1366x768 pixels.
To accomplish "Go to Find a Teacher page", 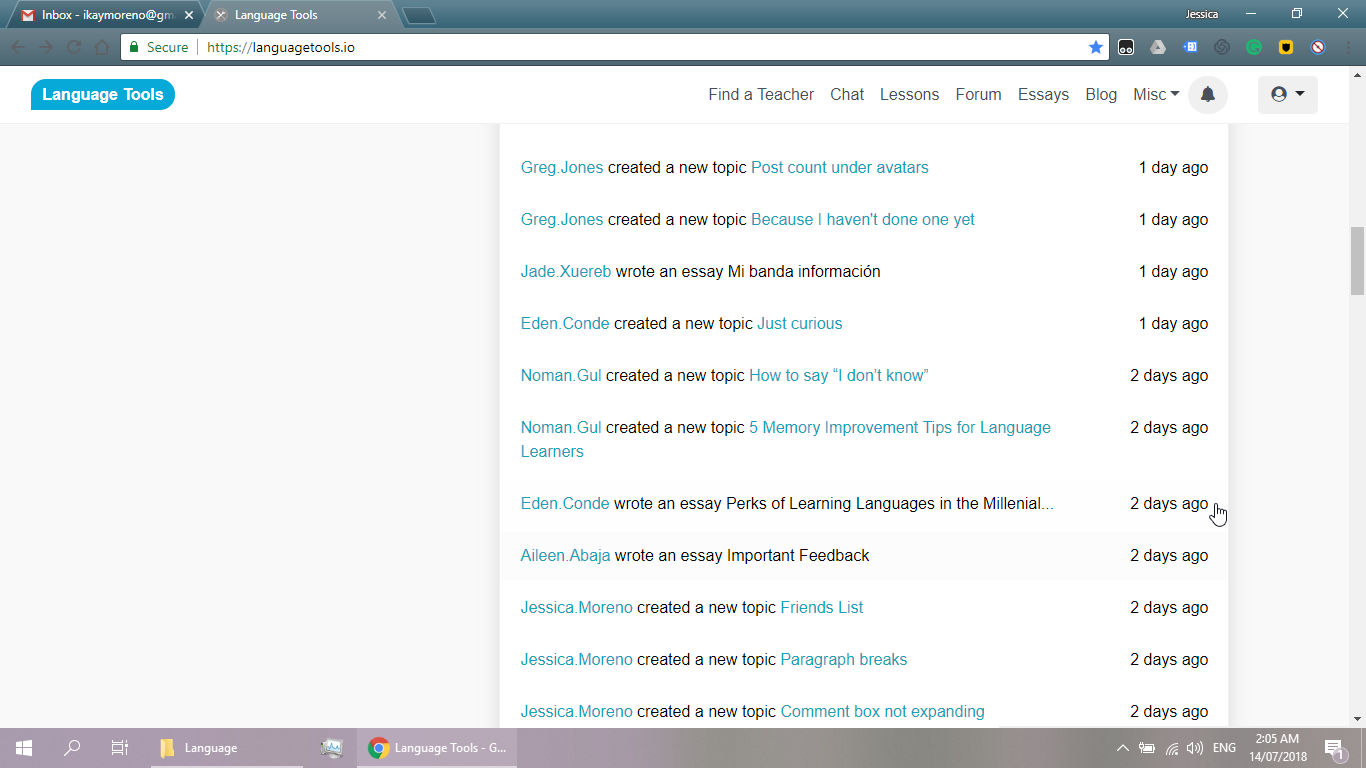I will (761, 95).
